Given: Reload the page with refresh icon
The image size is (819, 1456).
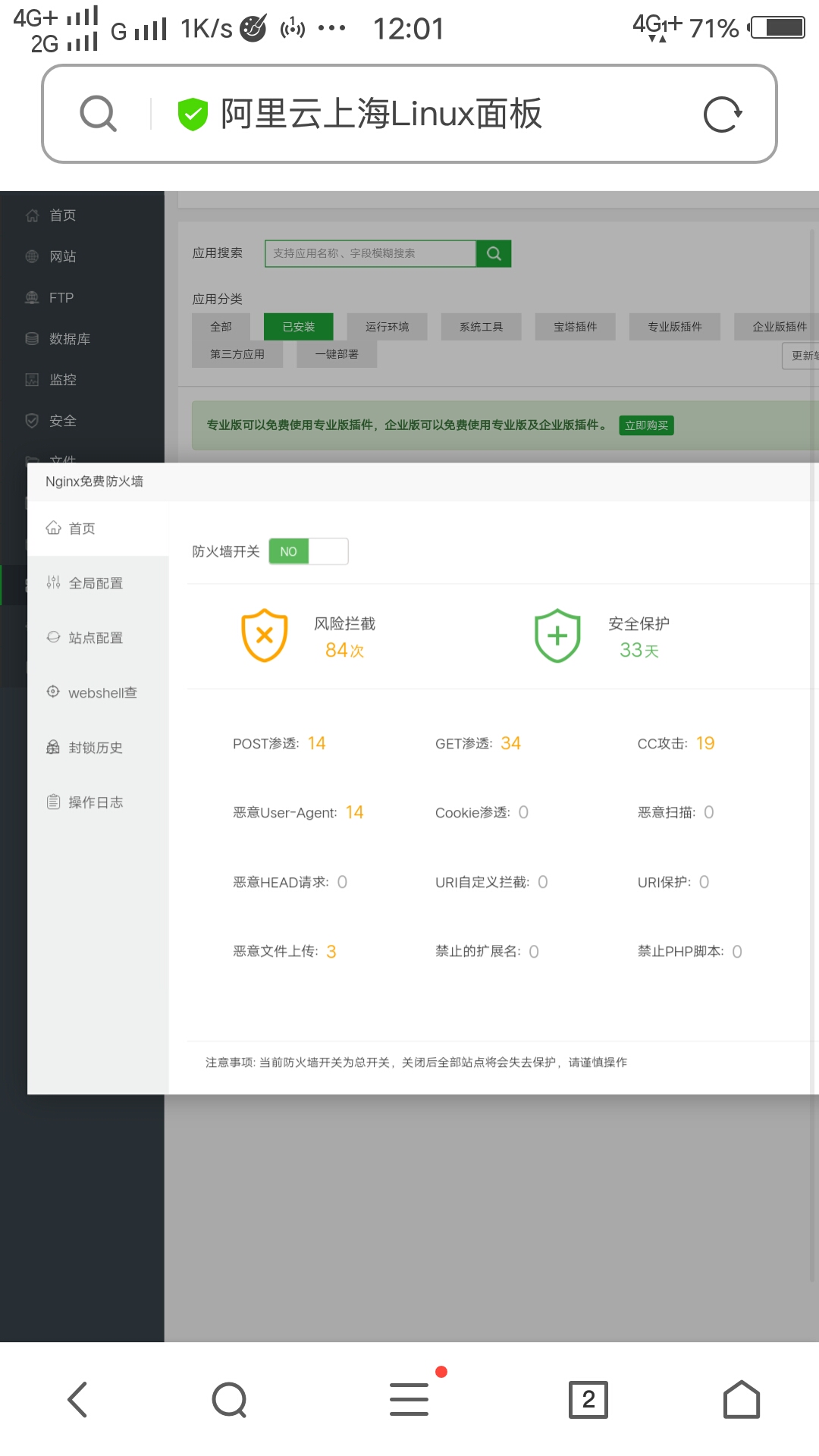Looking at the screenshot, I should pos(722,115).
